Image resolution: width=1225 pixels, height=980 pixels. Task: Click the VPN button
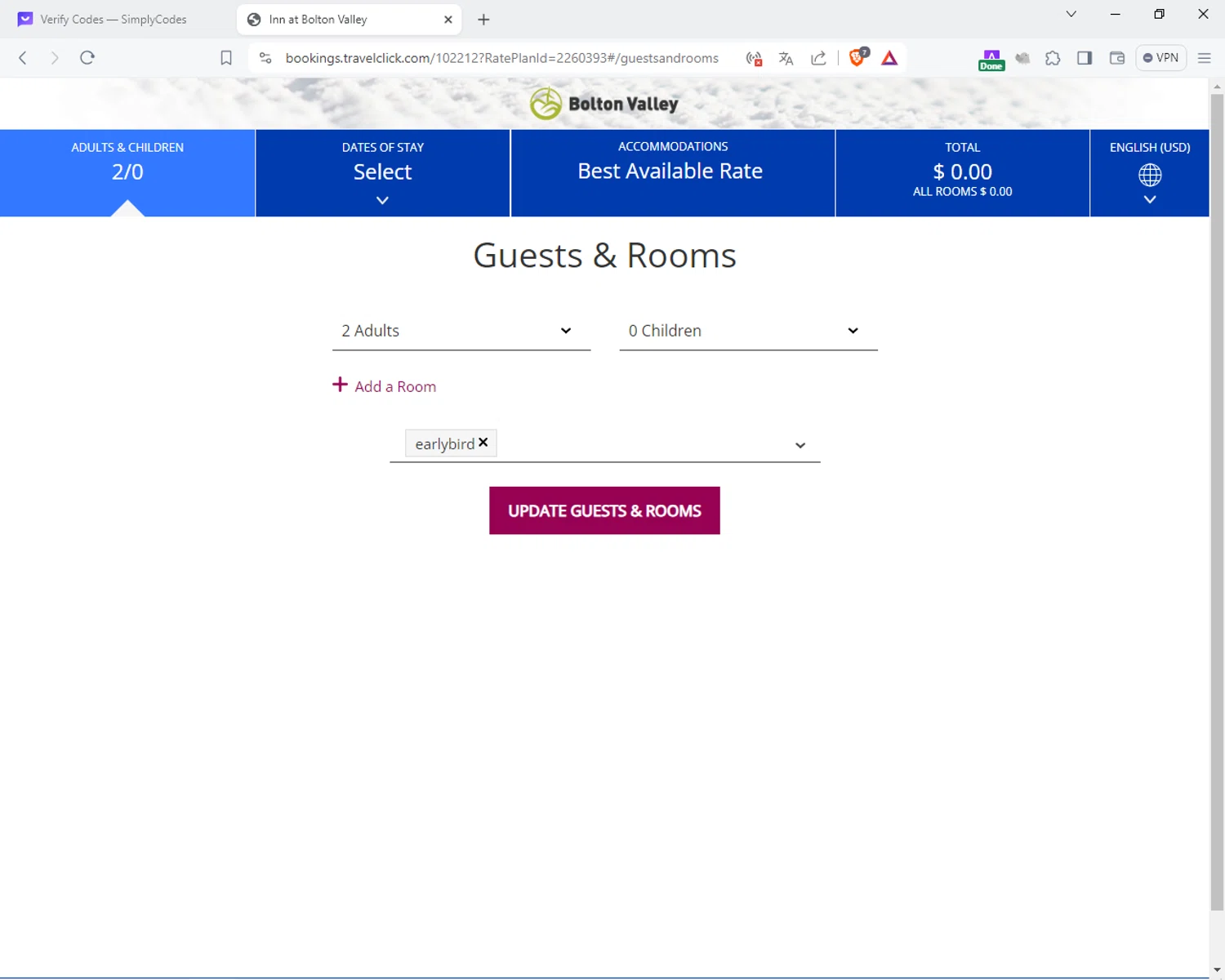point(1160,58)
